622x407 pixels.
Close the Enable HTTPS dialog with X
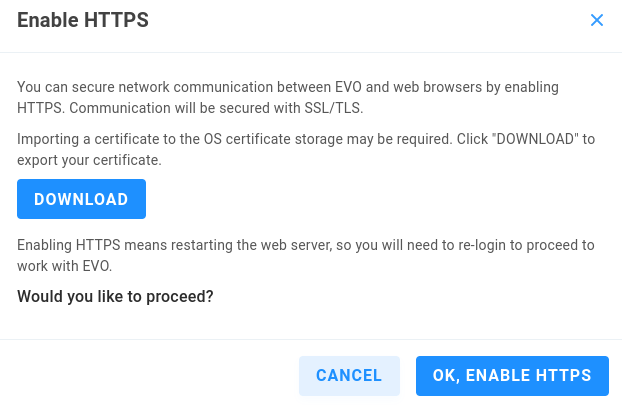[x=597, y=20]
